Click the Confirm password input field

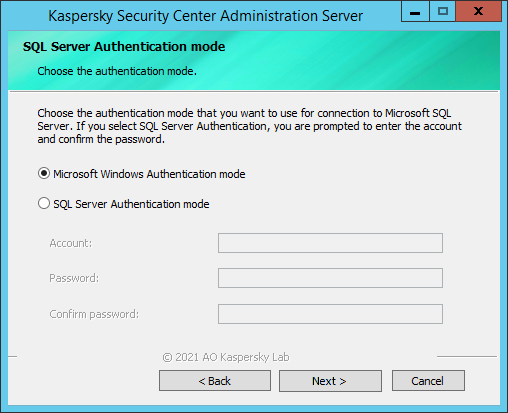pos(330,314)
